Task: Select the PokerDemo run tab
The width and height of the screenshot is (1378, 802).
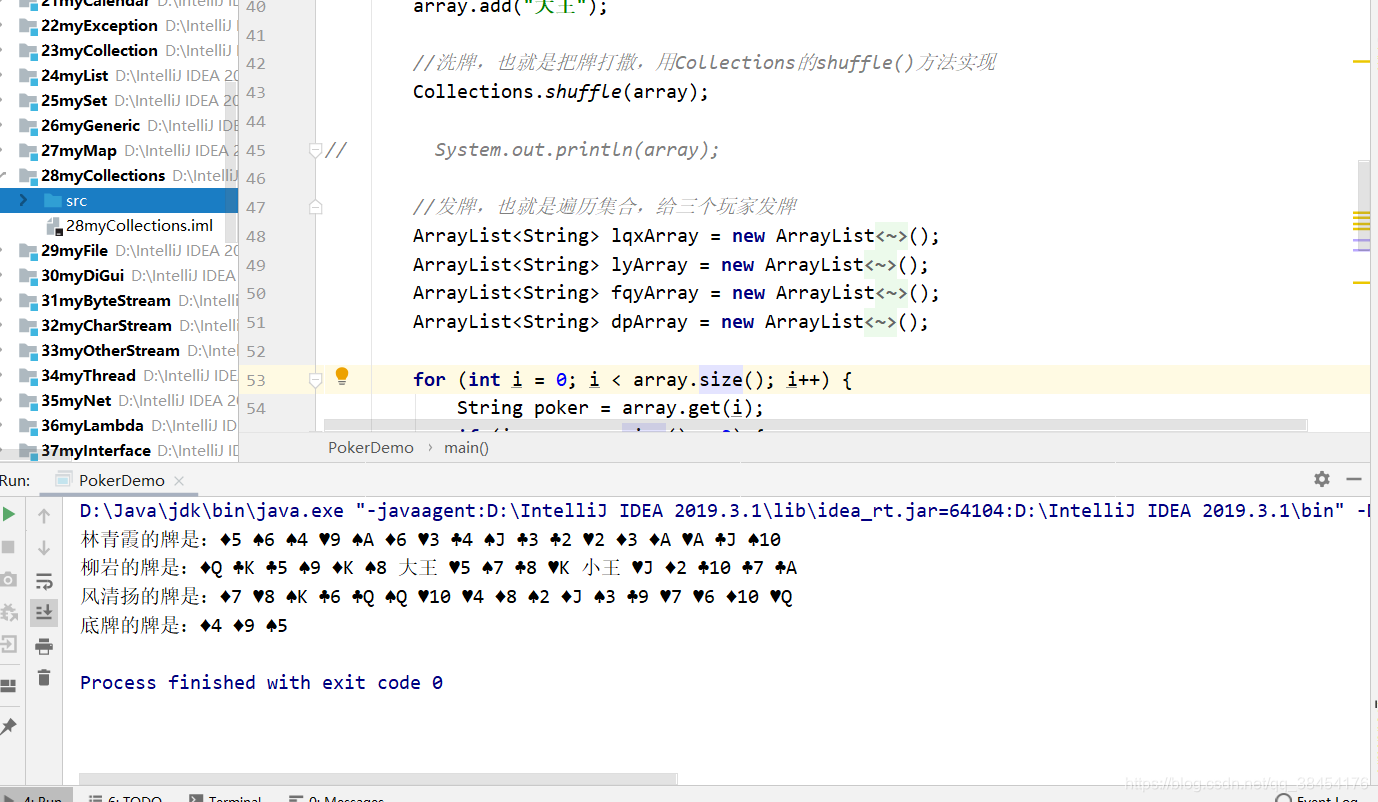Action: click(x=120, y=480)
